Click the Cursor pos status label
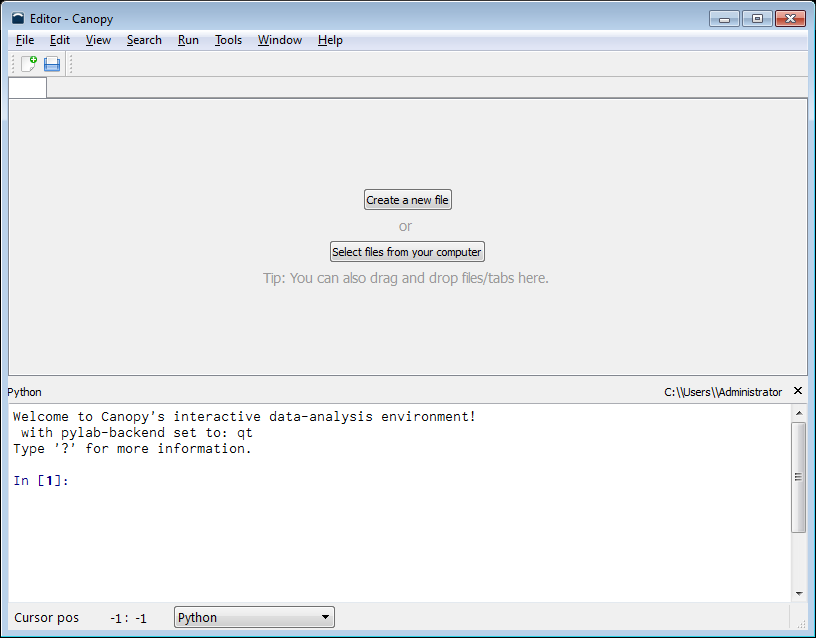Image resolution: width=816 pixels, height=638 pixels. point(46,618)
